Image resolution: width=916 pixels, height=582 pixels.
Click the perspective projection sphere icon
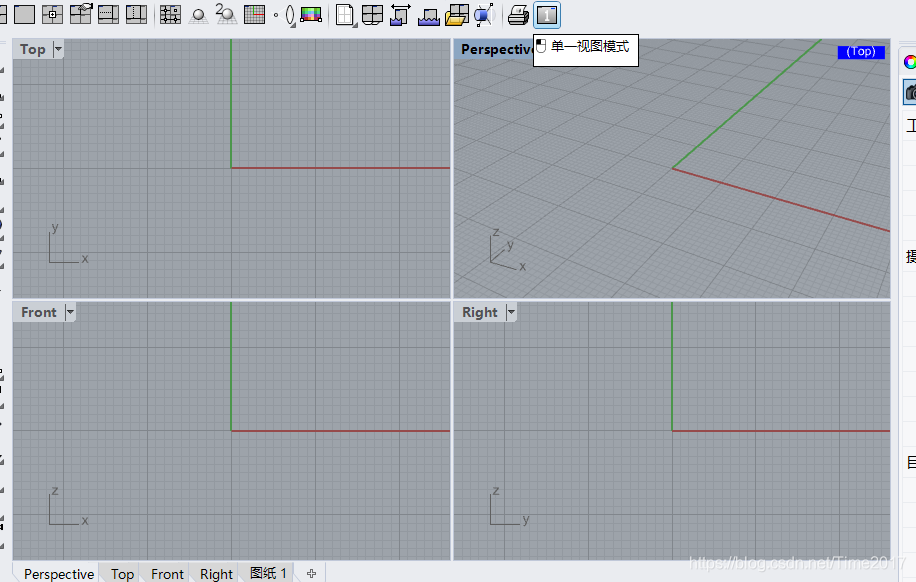[x=198, y=15]
